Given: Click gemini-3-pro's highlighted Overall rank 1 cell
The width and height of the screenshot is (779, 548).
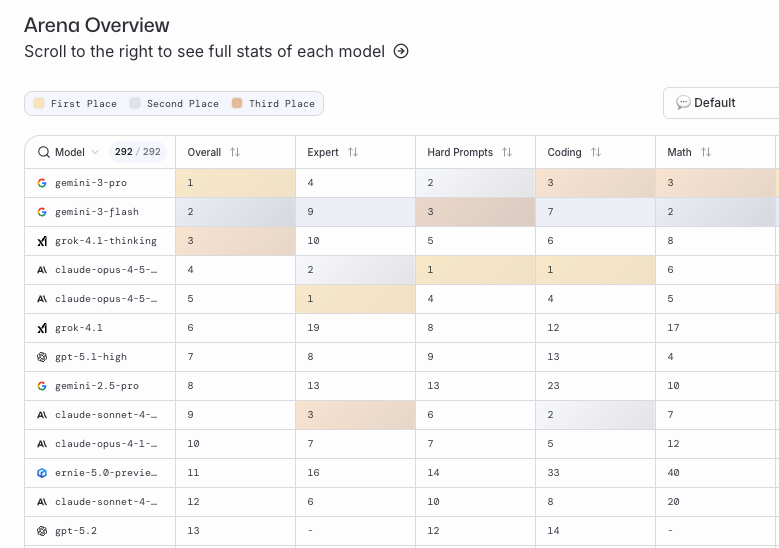Looking at the screenshot, I should [x=235, y=183].
